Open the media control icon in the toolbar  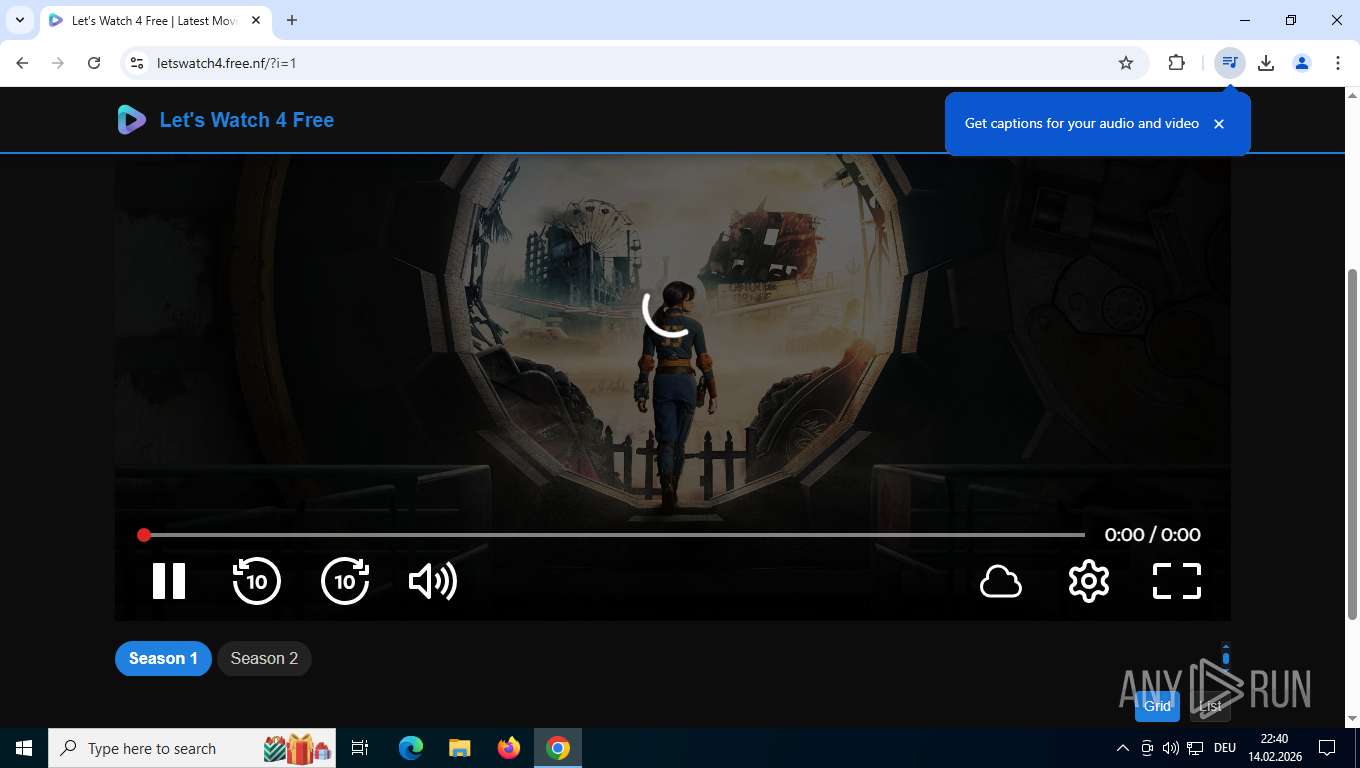1230,63
